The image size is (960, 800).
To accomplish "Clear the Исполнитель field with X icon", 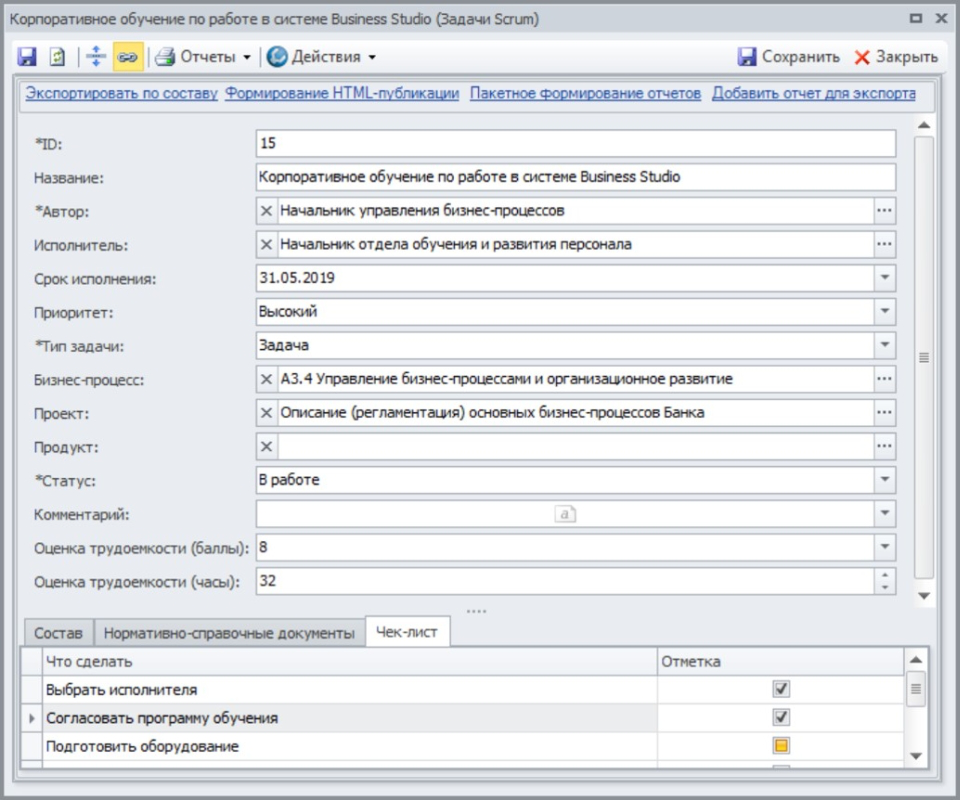I will 266,245.
